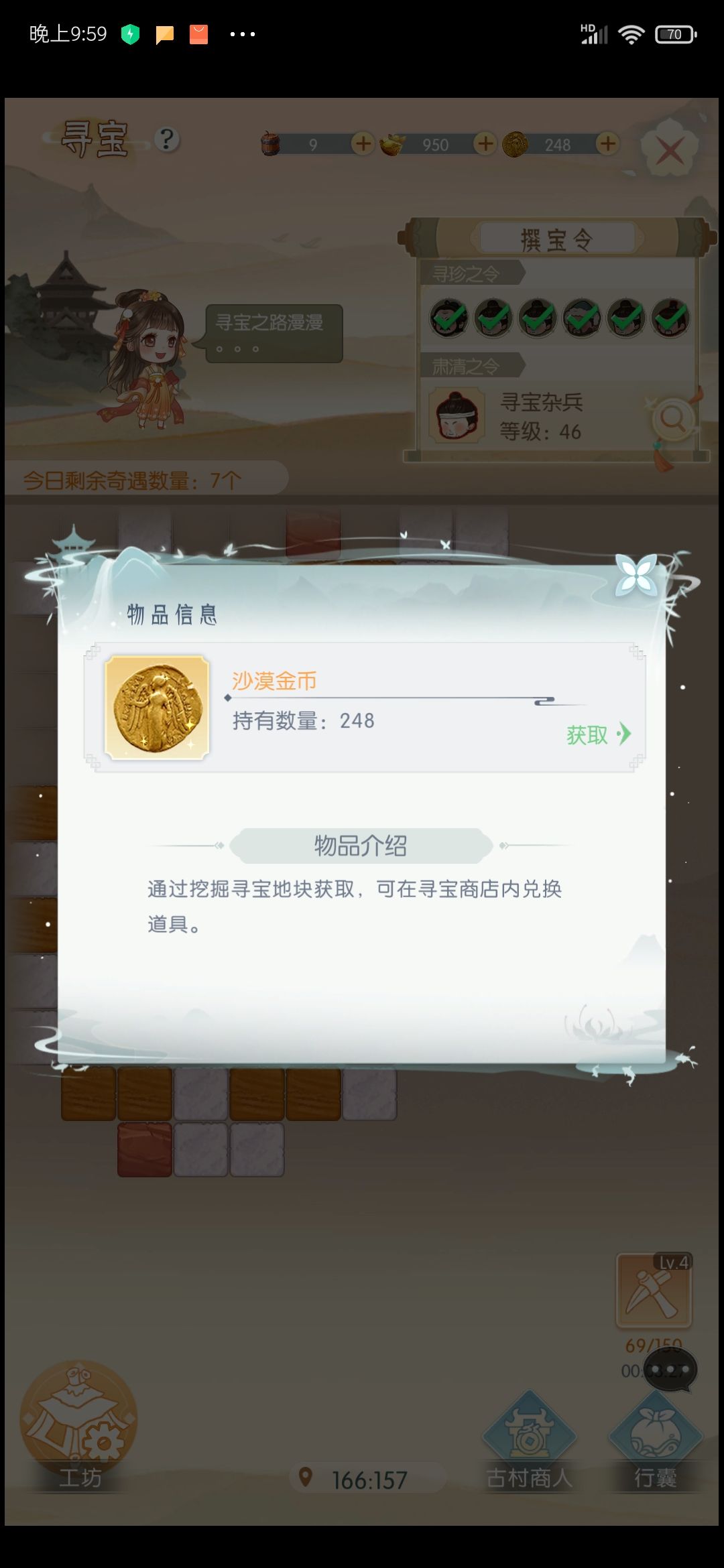Tap the 沙漠金币 coin thumbnail
This screenshot has height=1568, width=724.
coord(158,708)
